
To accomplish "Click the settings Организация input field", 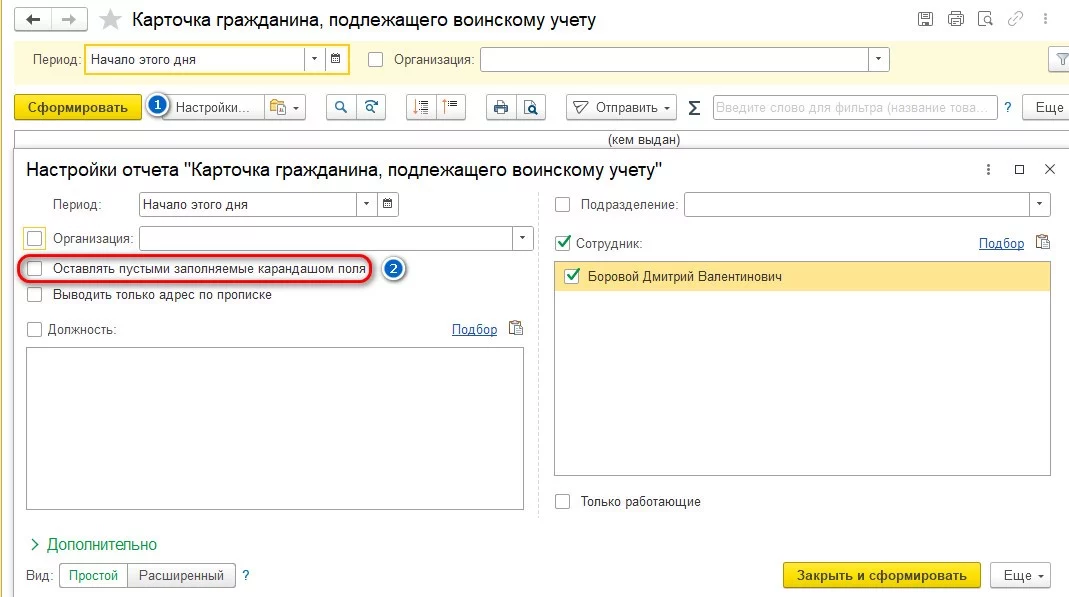I will [326, 238].
